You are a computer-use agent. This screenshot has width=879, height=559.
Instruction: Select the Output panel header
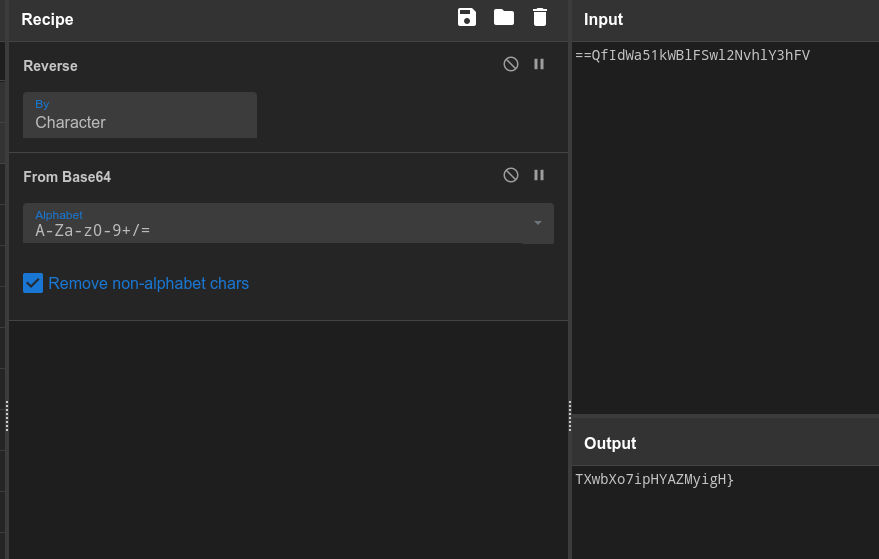610,443
